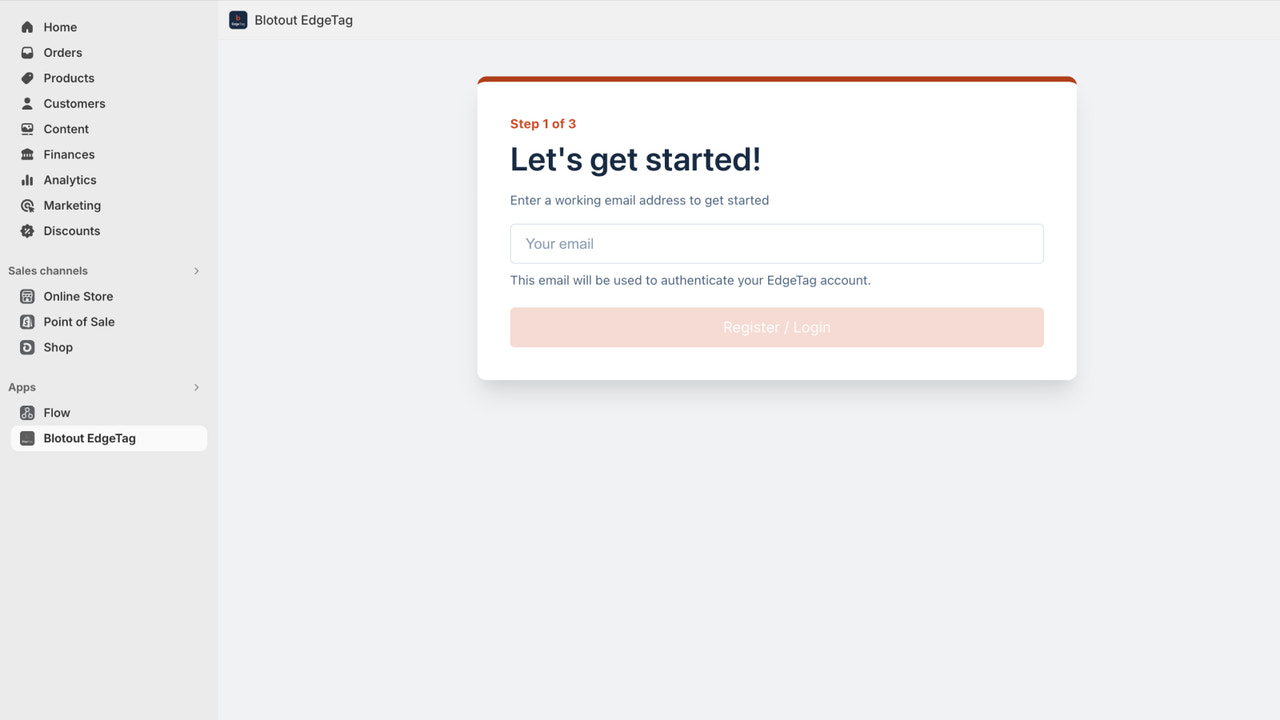The width and height of the screenshot is (1280, 720).
Task: Expand the Apps section
Action: pyautogui.click(x=196, y=387)
